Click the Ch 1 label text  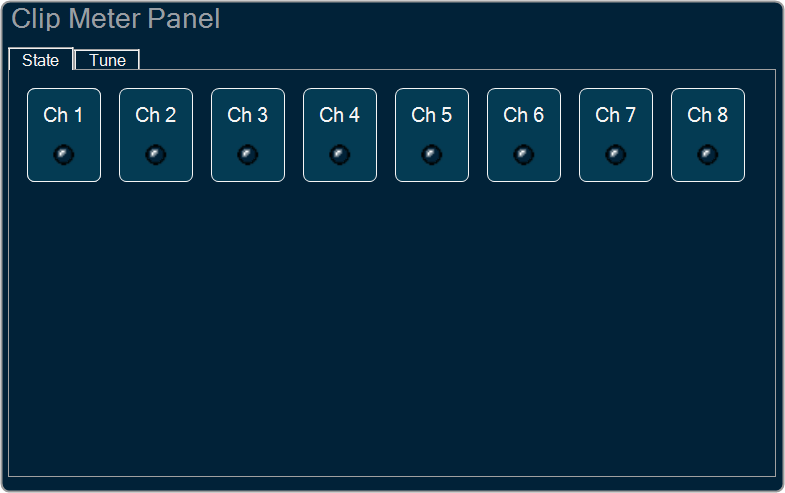click(x=63, y=115)
